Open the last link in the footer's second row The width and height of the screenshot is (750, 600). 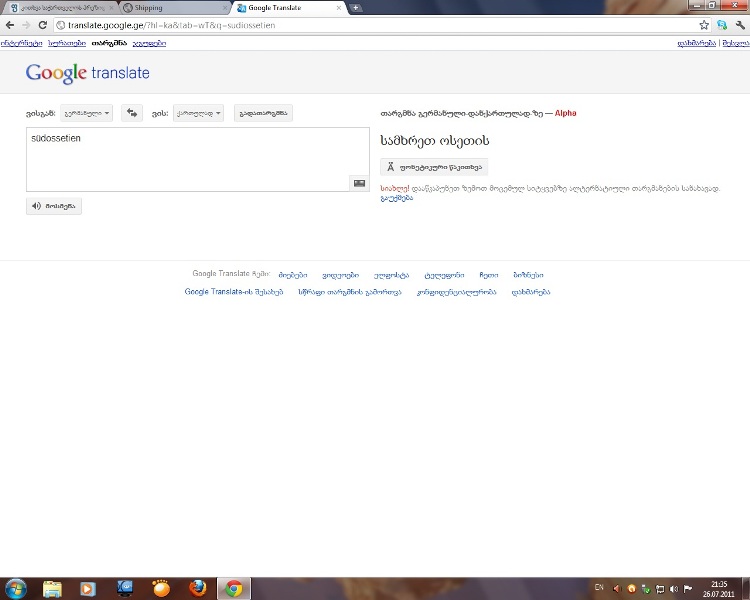pyautogui.click(x=531, y=291)
